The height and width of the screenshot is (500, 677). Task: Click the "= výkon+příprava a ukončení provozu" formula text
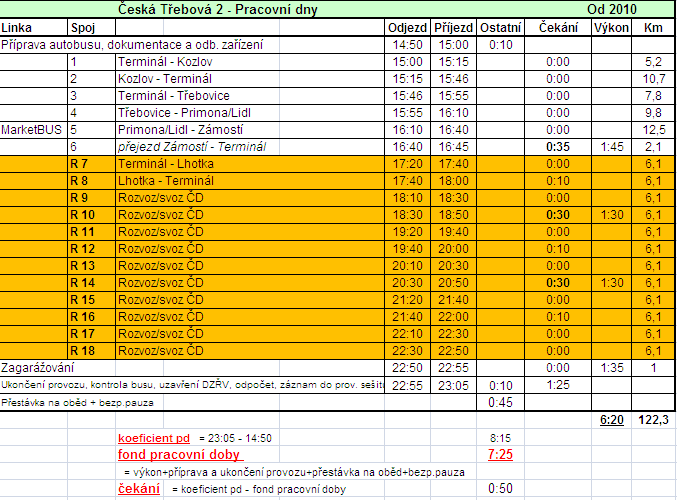[294, 472]
